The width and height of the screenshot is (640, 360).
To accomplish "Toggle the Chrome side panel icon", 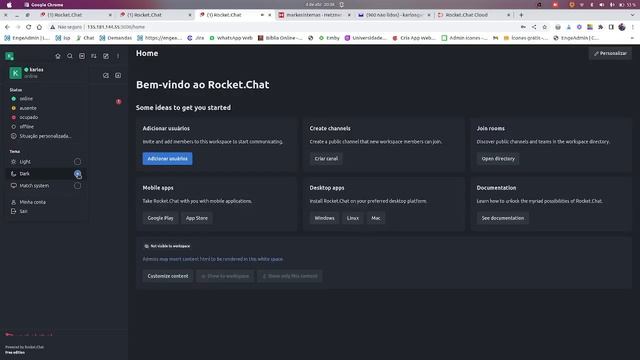I will pyautogui.click(x=611, y=27).
